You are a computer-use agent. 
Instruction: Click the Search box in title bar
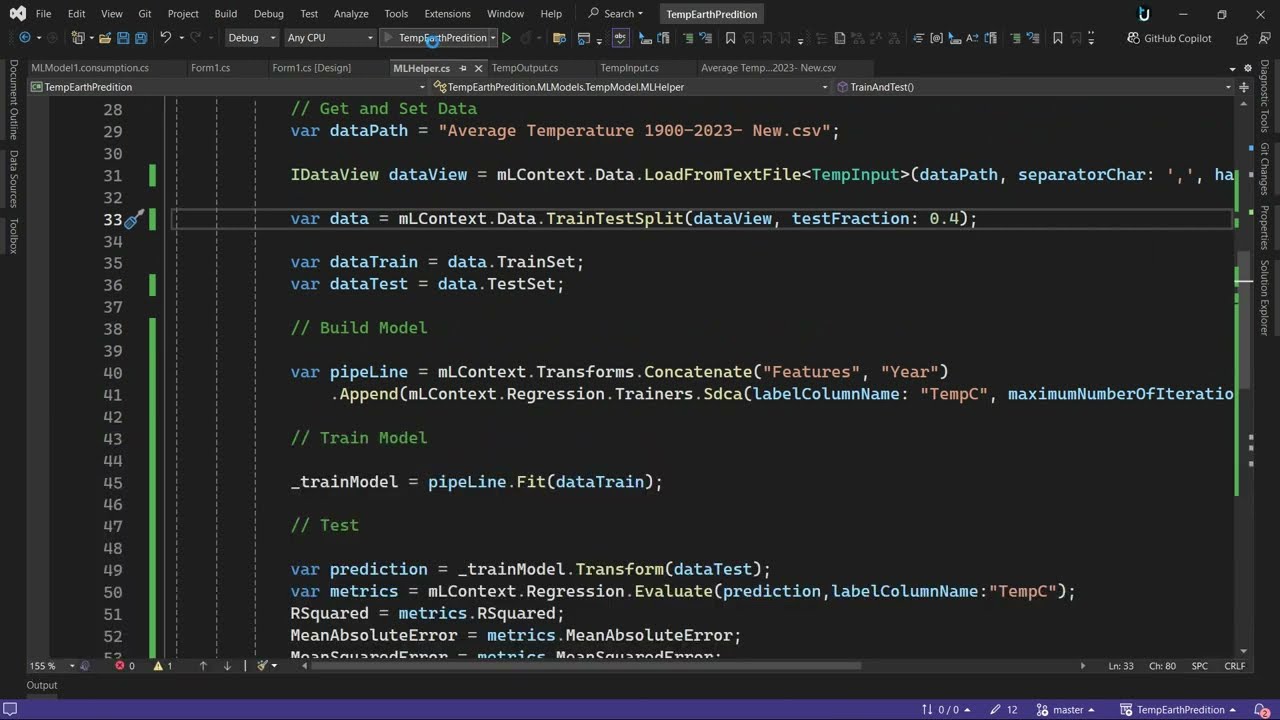(616, 14)
